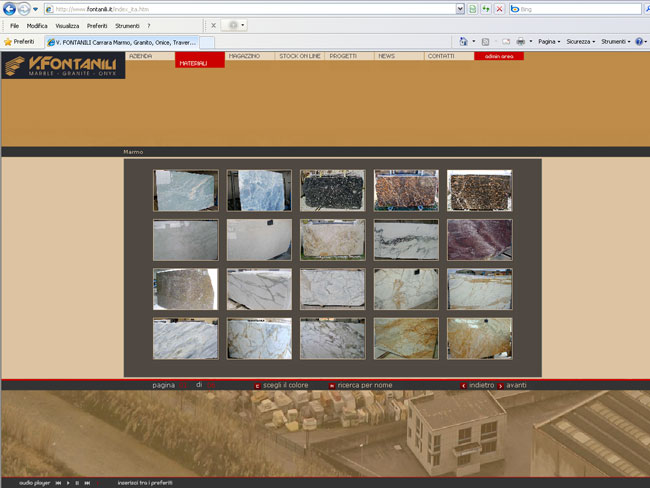The image size is (650, 488).
Task: Open the blue marble slab thumbnail in the first row
Action: [259, 191]
